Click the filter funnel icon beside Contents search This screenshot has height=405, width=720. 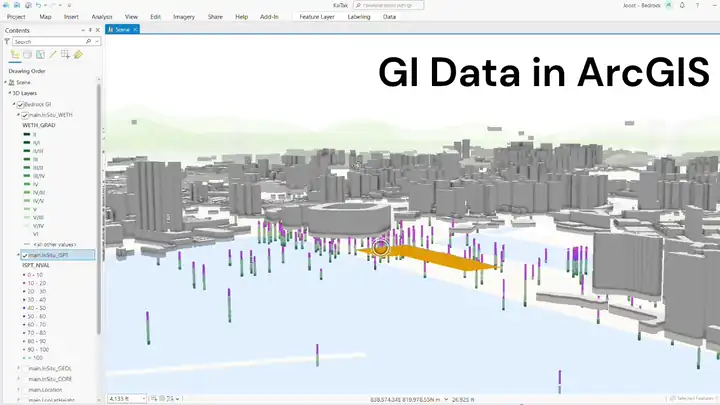point(7,41)
